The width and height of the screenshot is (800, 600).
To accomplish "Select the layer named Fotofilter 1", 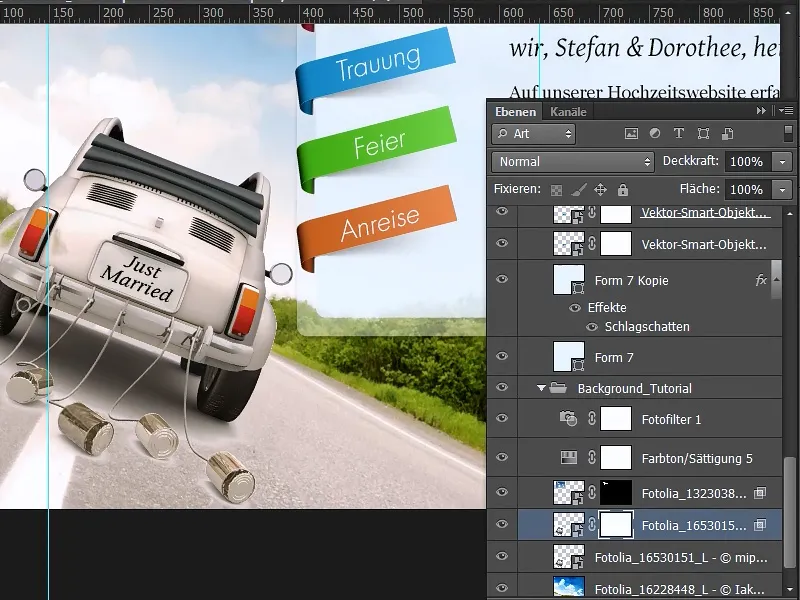I will (671, 419).
